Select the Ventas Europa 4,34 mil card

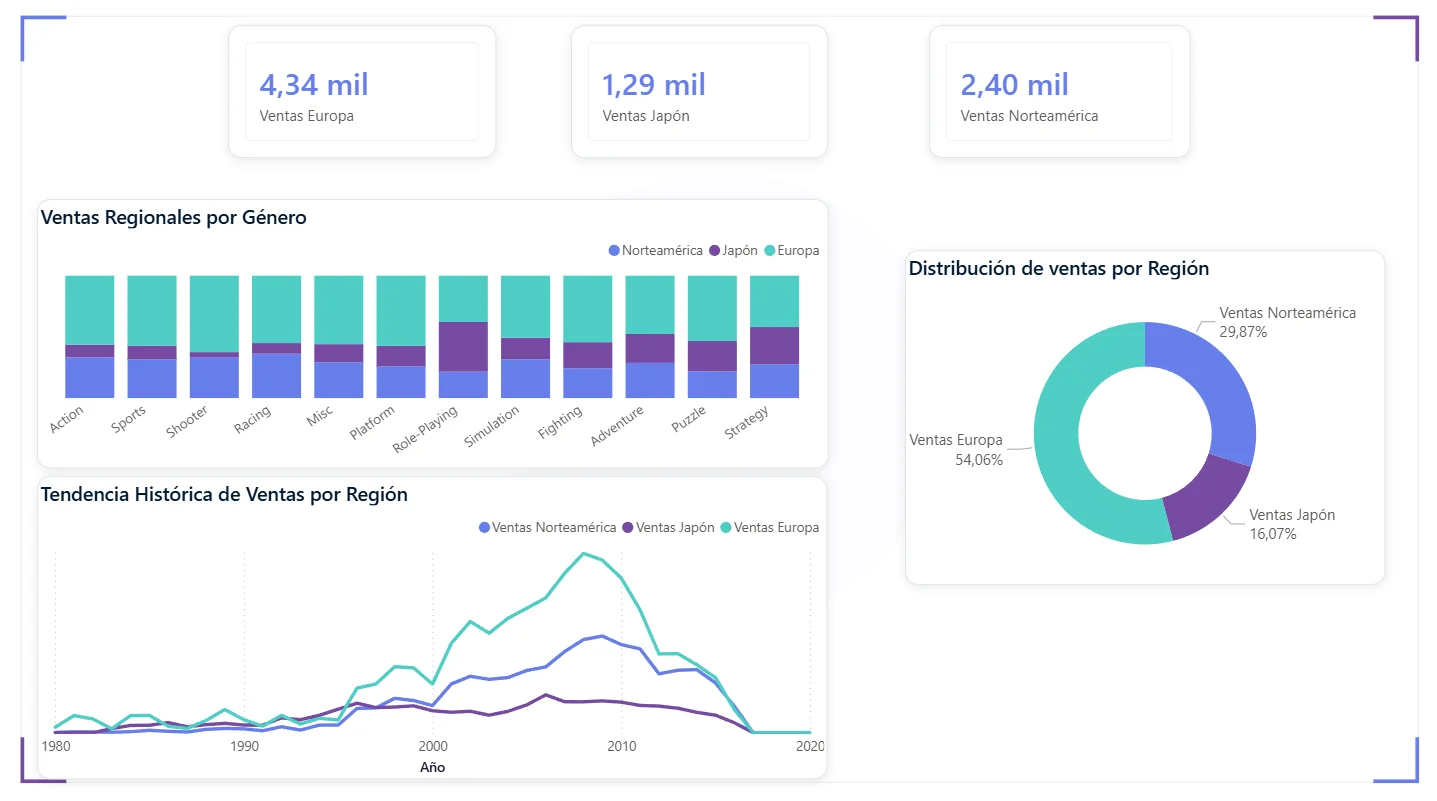tap(361, 91)
